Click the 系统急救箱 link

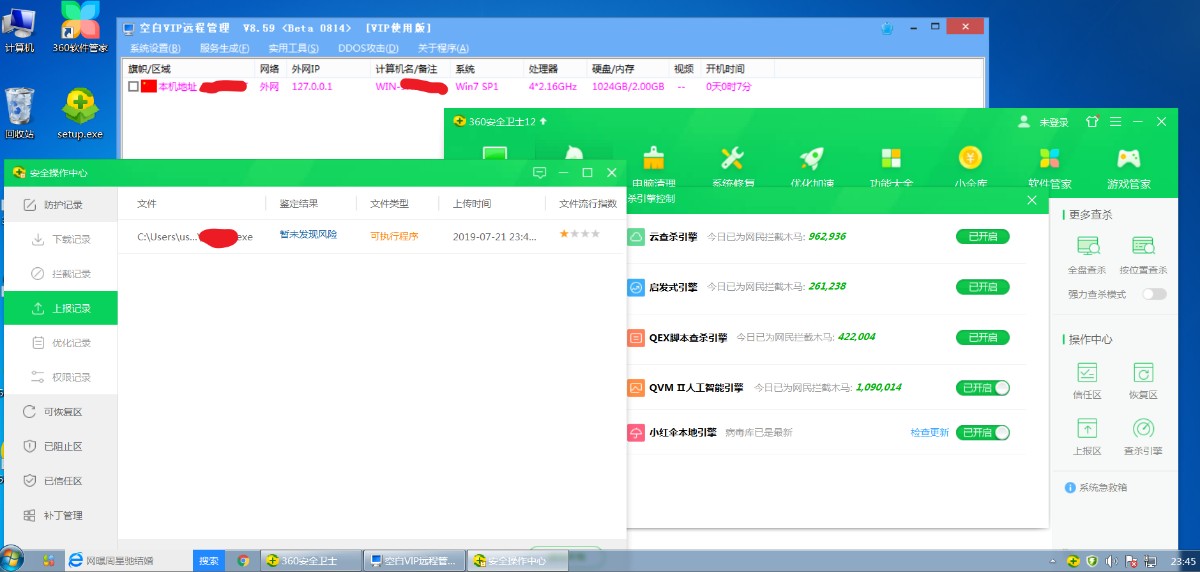1096,487
